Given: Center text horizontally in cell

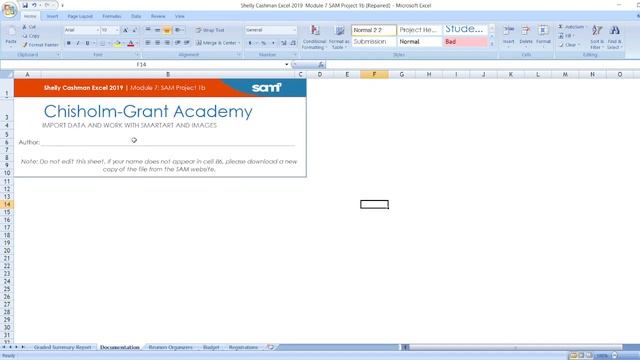Looking at the screenshot, I should 158,43.
